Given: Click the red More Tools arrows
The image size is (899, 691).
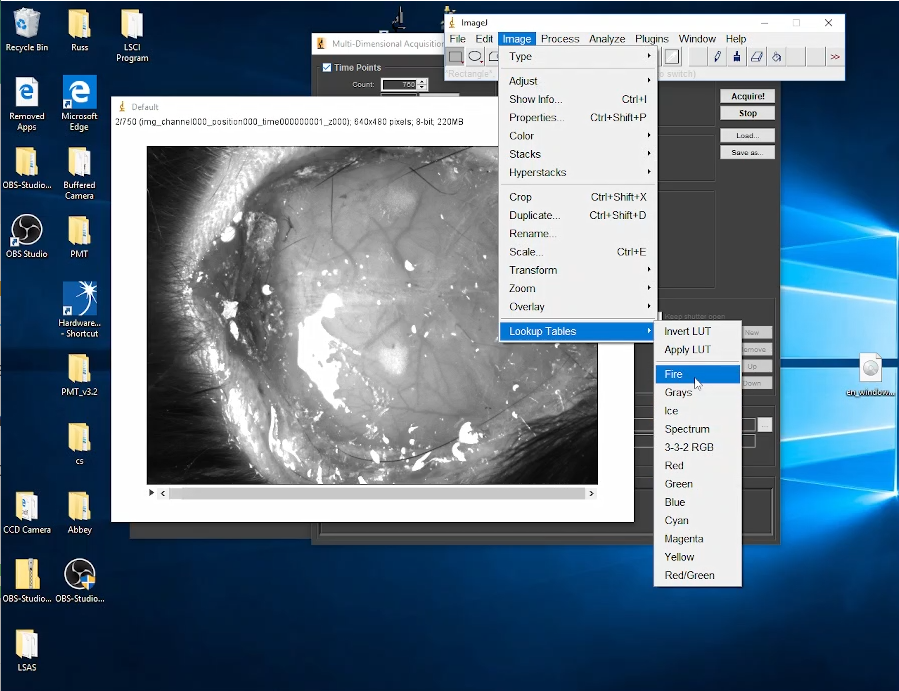Looking at the screenshot, I should 835,57.
